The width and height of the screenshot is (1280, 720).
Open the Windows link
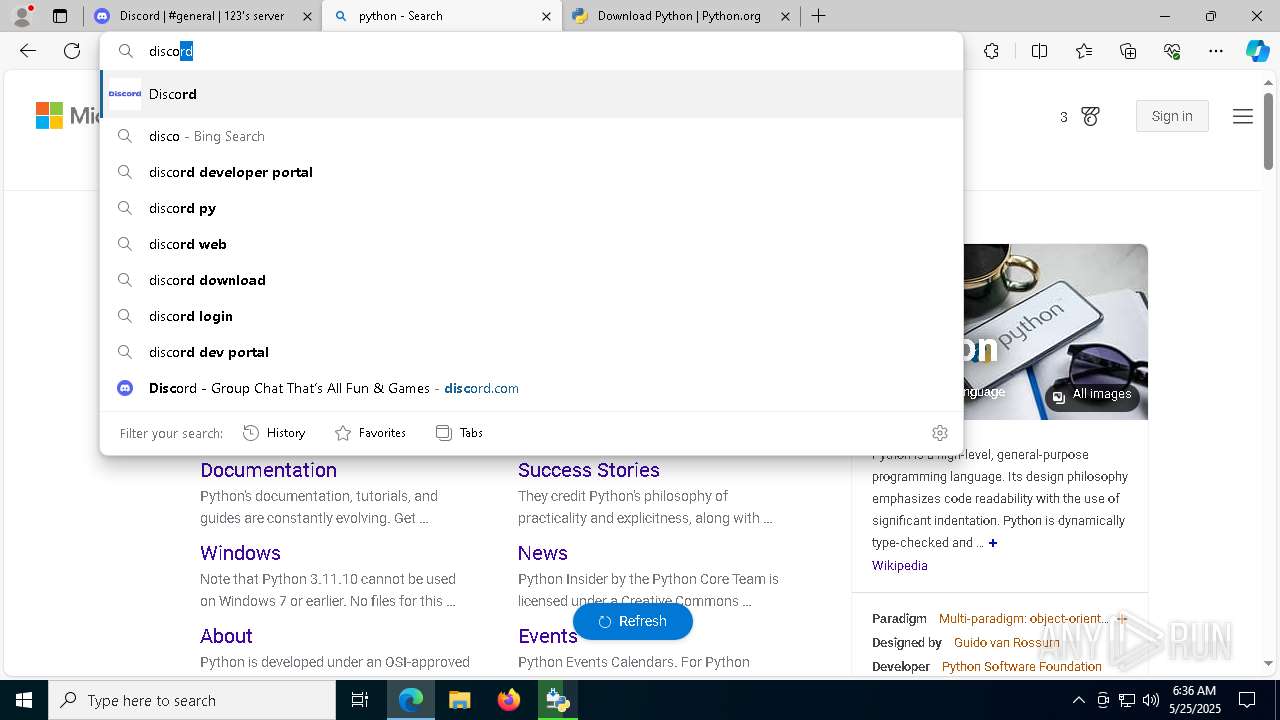[x=240, y=553]
